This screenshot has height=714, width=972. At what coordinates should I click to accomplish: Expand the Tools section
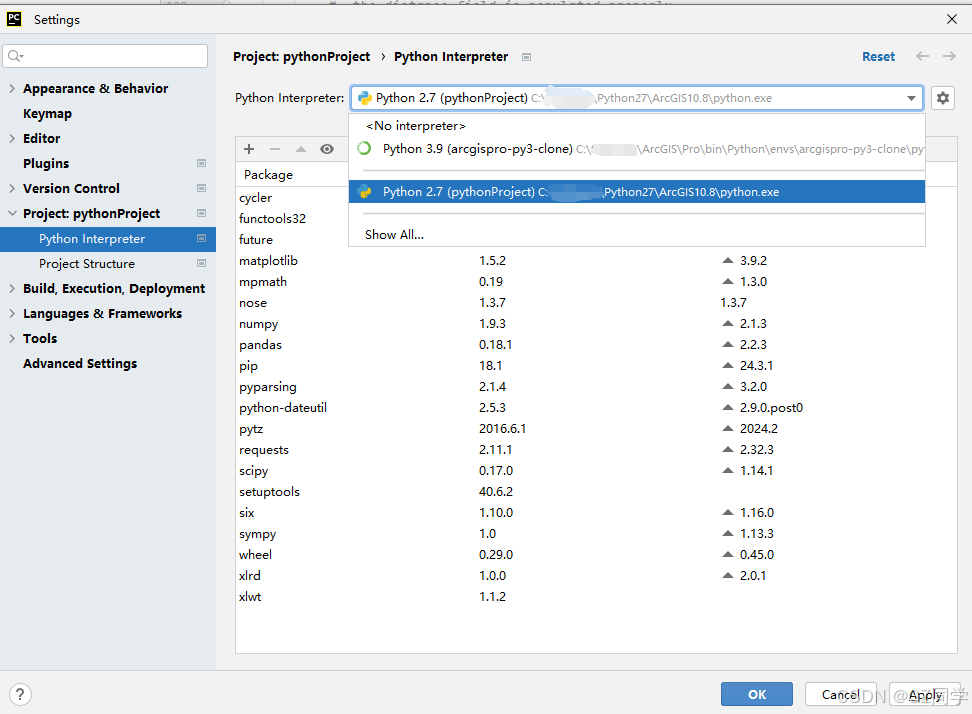tap(12, 338)
